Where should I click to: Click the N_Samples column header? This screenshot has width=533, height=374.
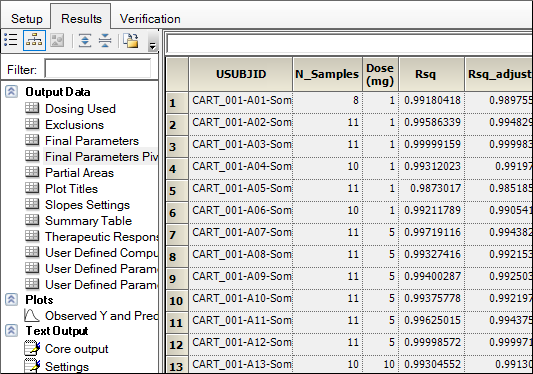point(327,74)
